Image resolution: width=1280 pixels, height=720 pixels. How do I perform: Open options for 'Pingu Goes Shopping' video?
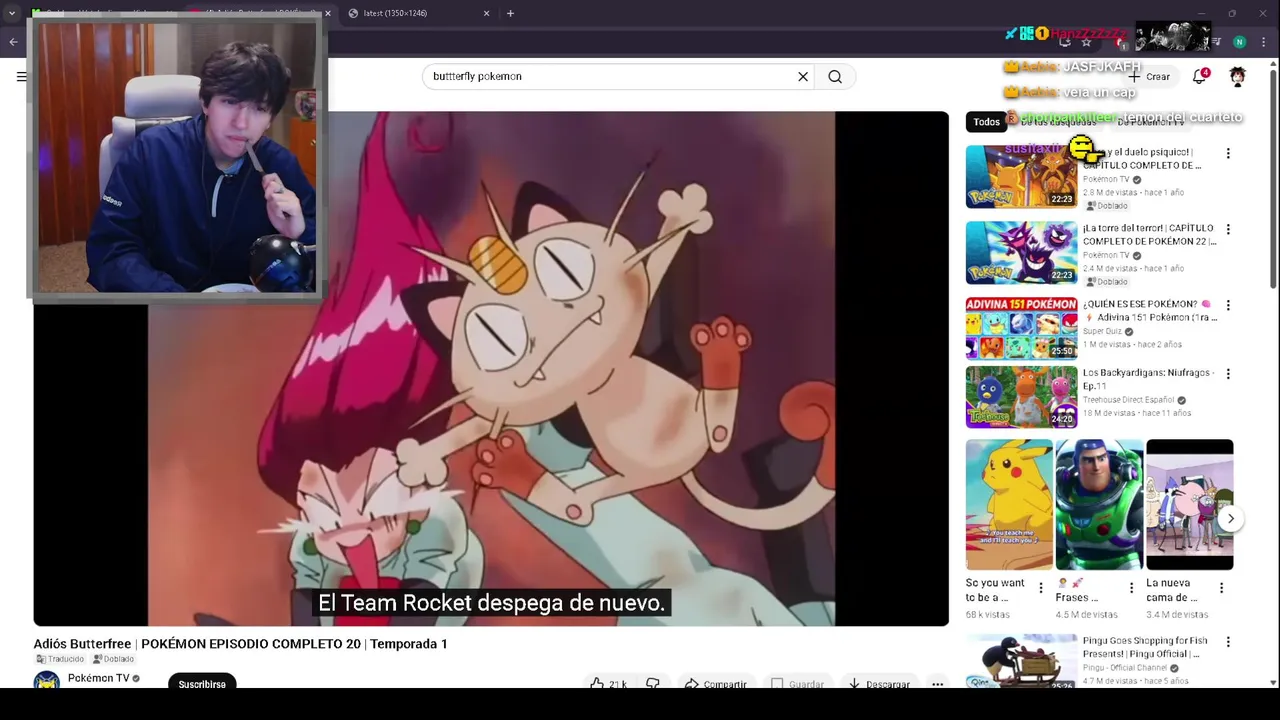point(1228,642)
